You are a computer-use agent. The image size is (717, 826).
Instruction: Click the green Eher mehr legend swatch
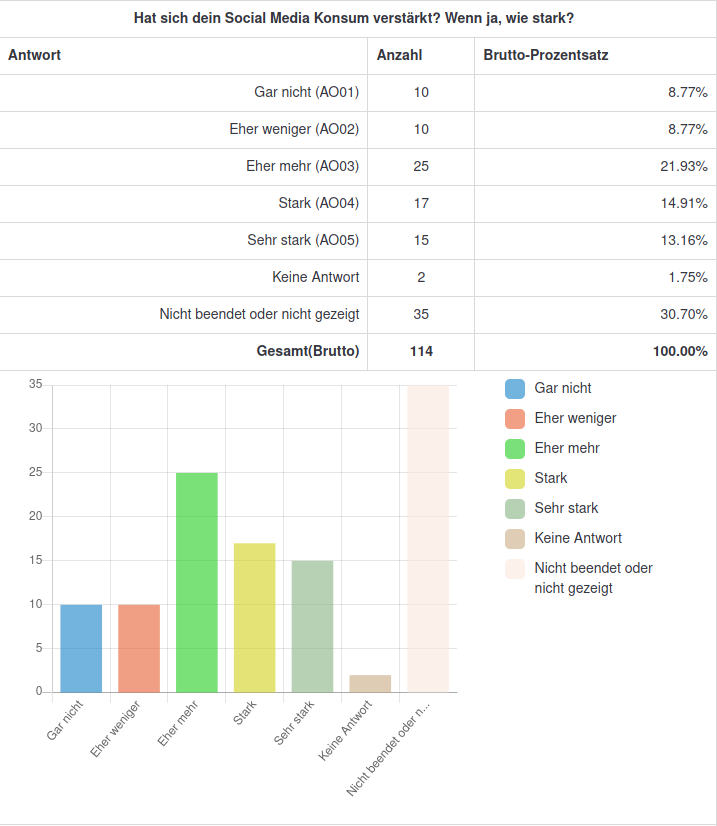click(x=515, y=449)
